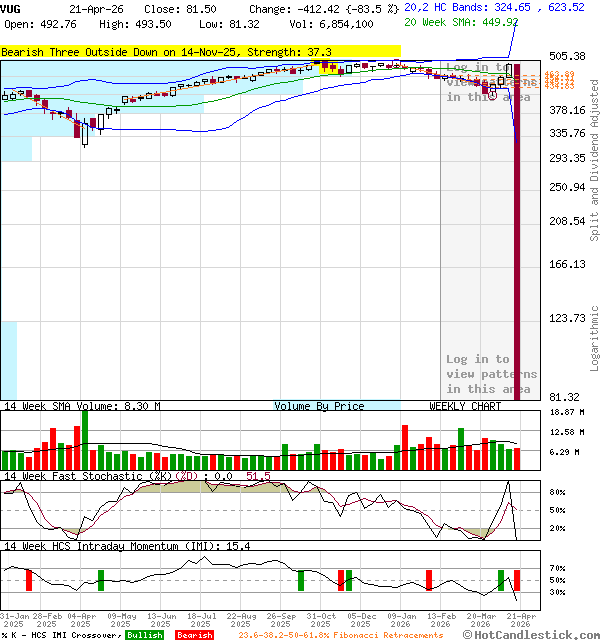600x640 pixels.
Task: Click the 14 Week SMA Volume title
Action: (x=82, y=406)
